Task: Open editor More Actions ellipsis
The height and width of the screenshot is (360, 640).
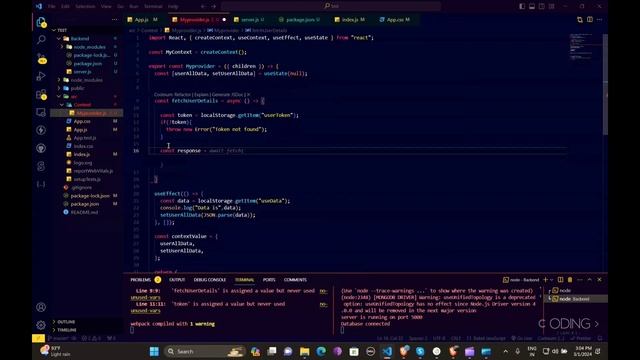Action: click(x=599, y=20)
